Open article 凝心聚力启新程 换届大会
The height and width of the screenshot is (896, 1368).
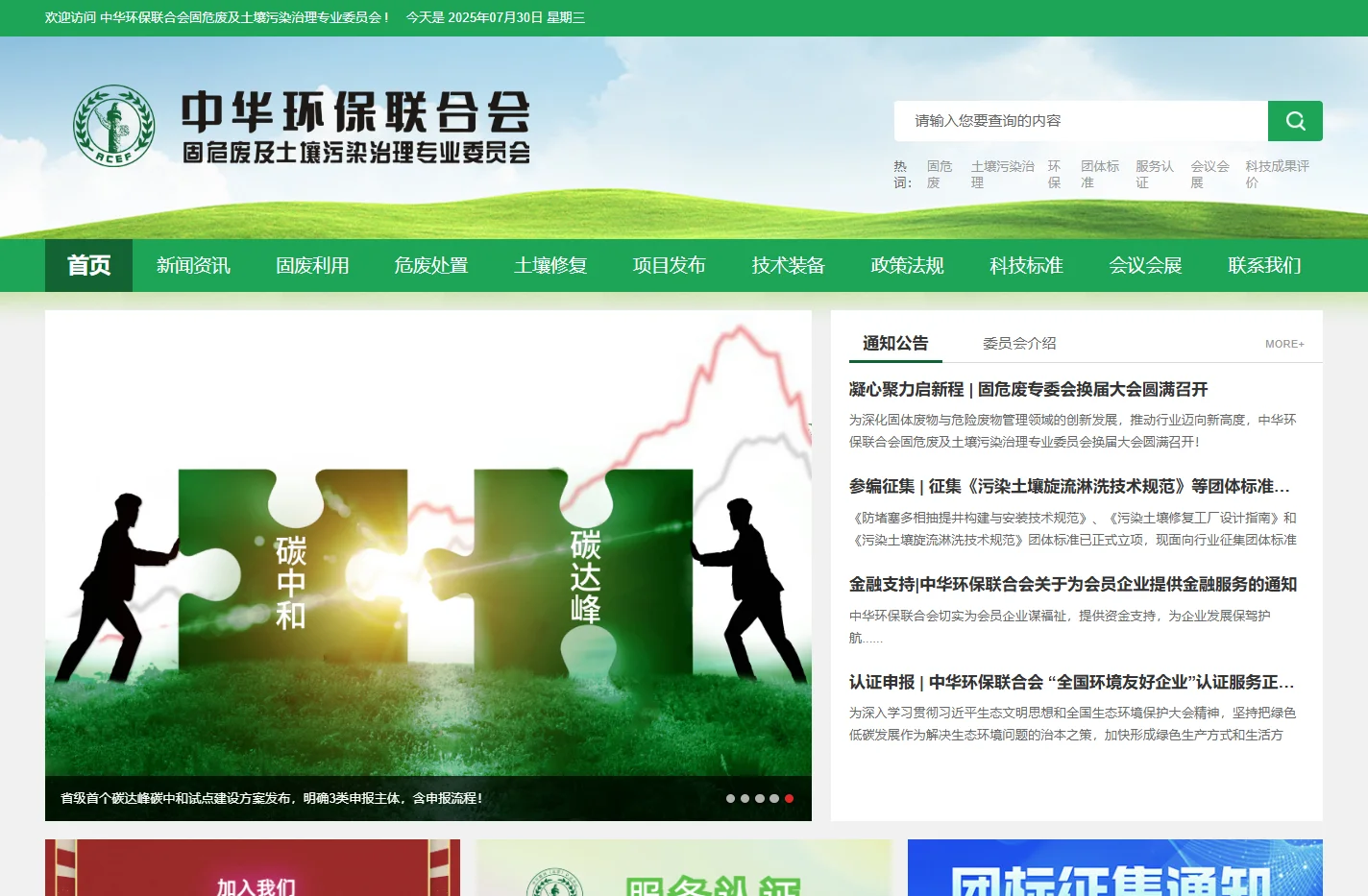pos(1028,389)
